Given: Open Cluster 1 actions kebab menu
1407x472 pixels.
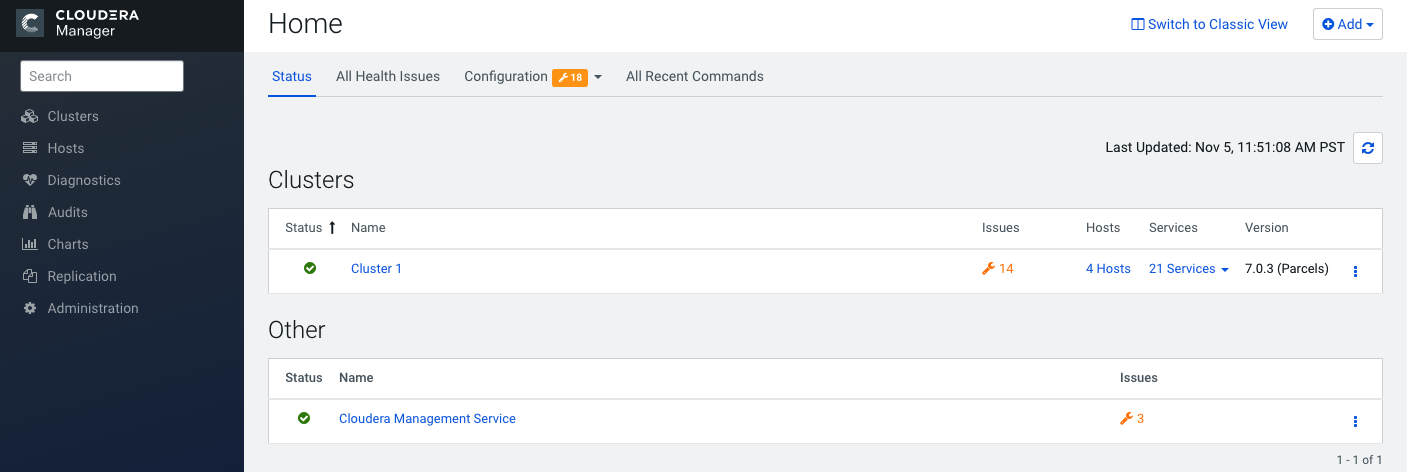Looking at the screenshot, I should (x=1355, y=271).
